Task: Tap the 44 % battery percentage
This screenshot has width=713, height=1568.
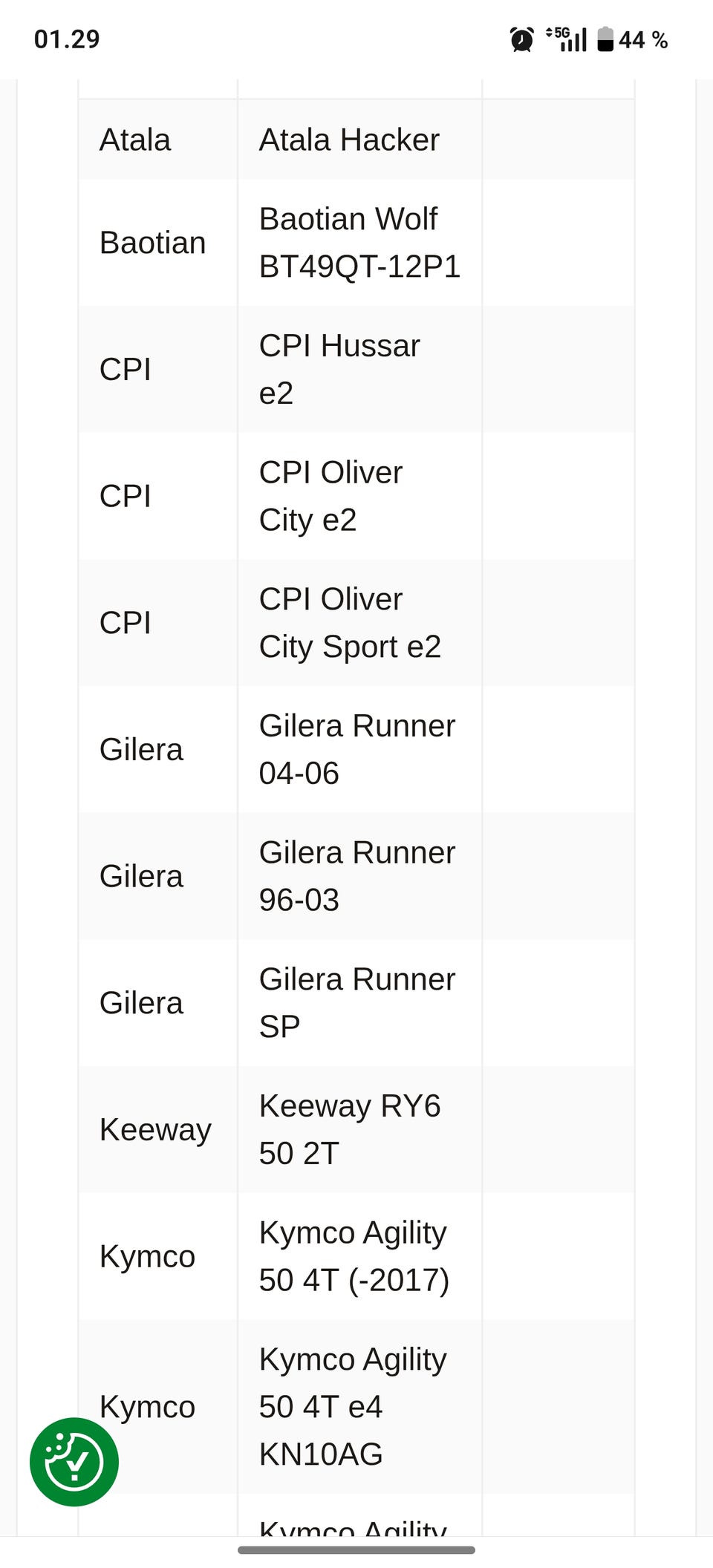Action: coord(643,39)
